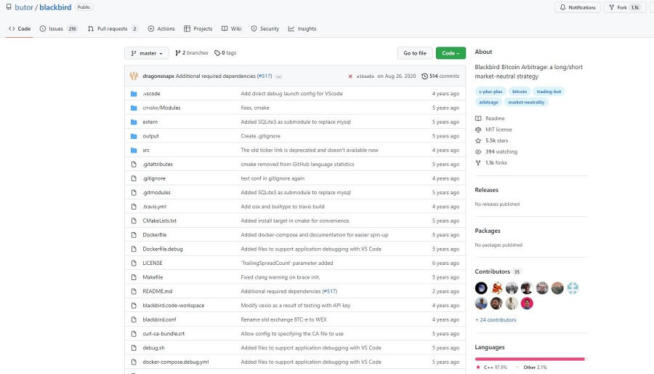Click the first contributor avatar thumbnail
654x374 pixels.
(481, 288)
